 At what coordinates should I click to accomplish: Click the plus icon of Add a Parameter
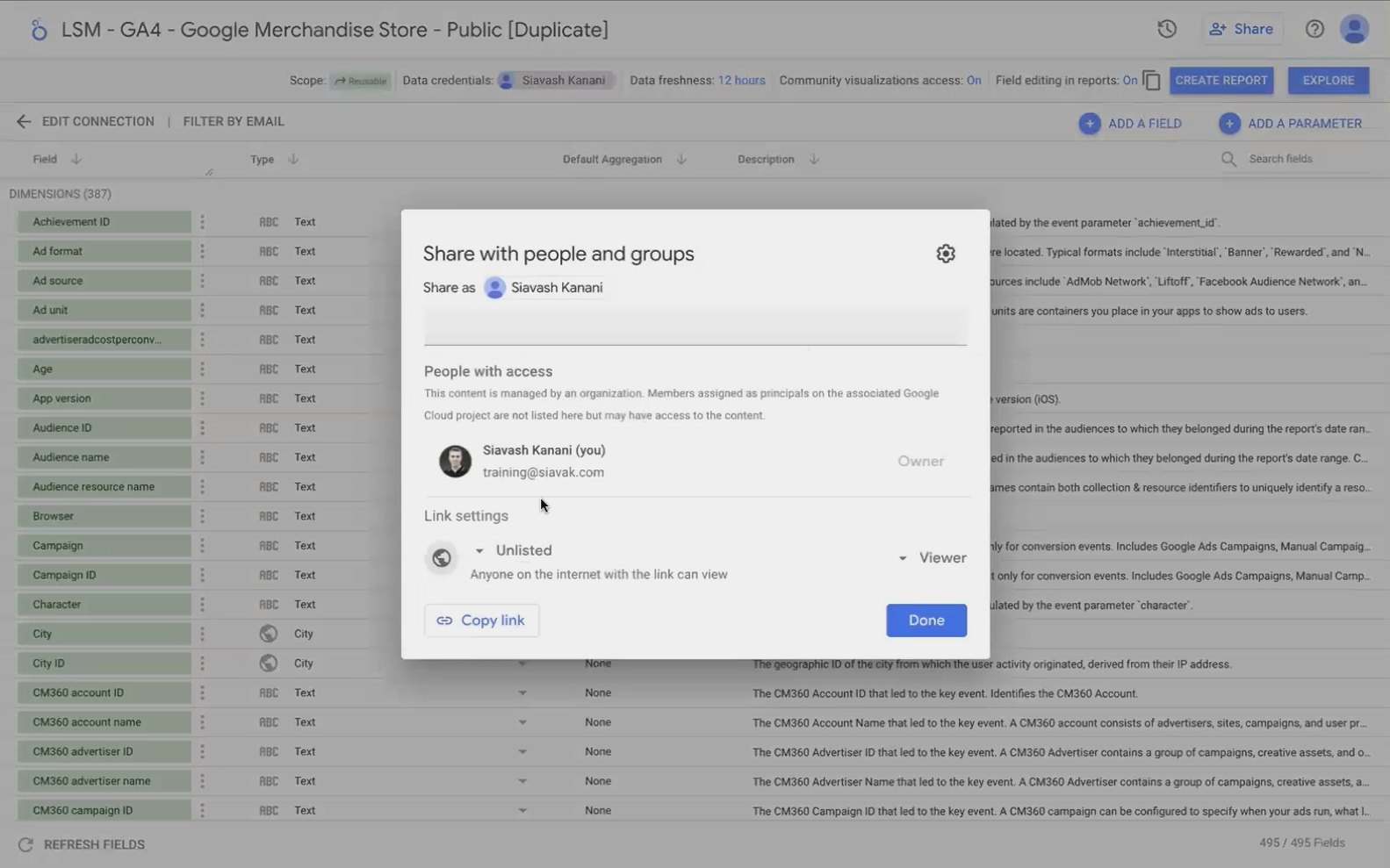tap(1229, 124)
